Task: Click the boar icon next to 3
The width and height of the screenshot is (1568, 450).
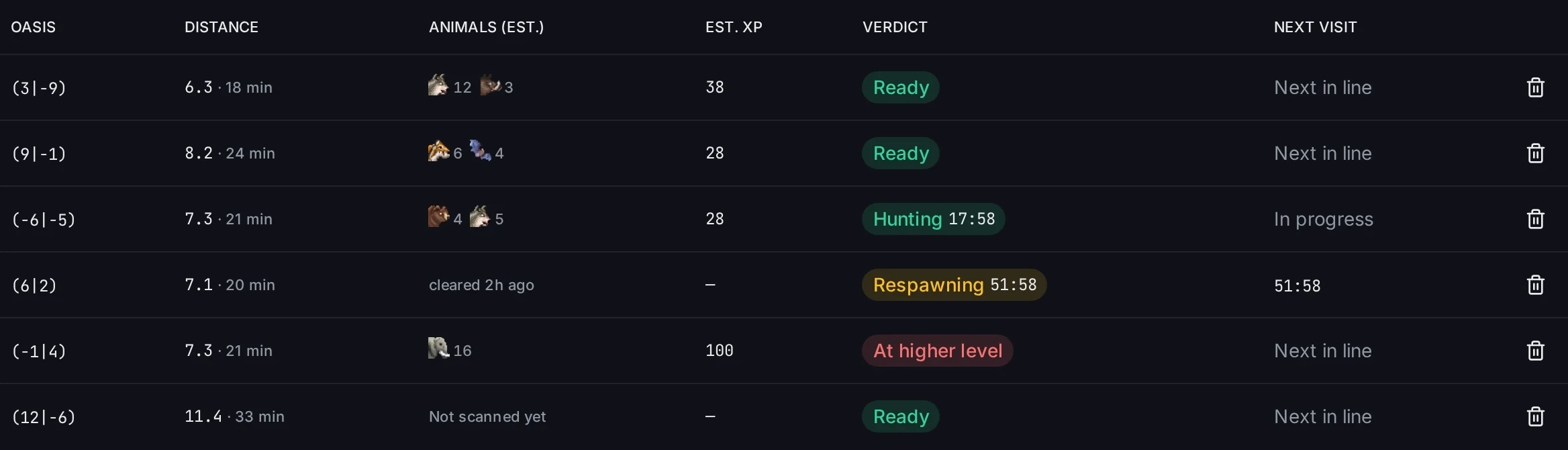Action: [x=491, y=85]
